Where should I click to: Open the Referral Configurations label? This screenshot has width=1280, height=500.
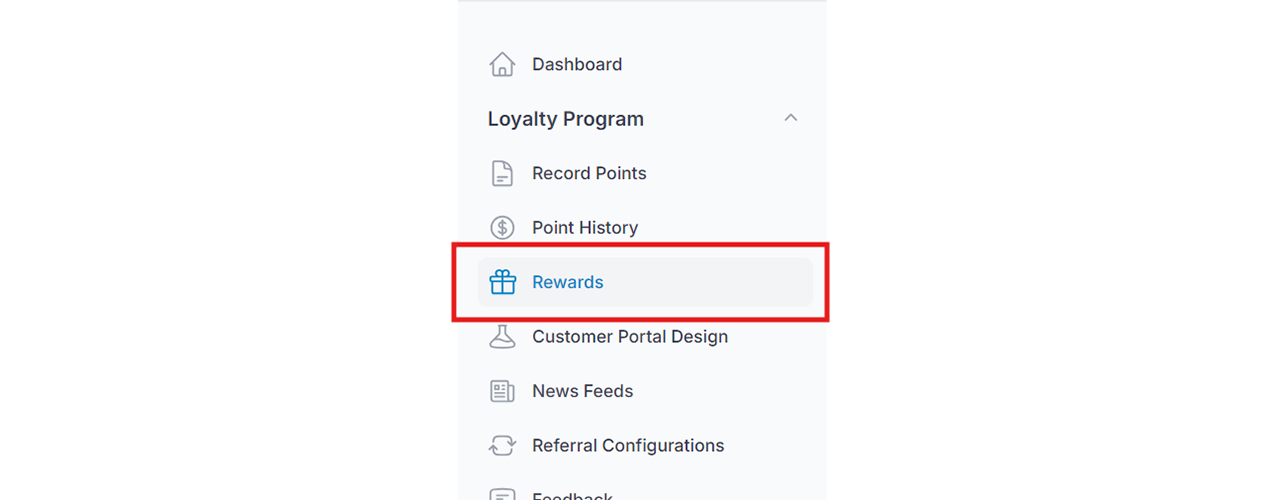(628, 446)
